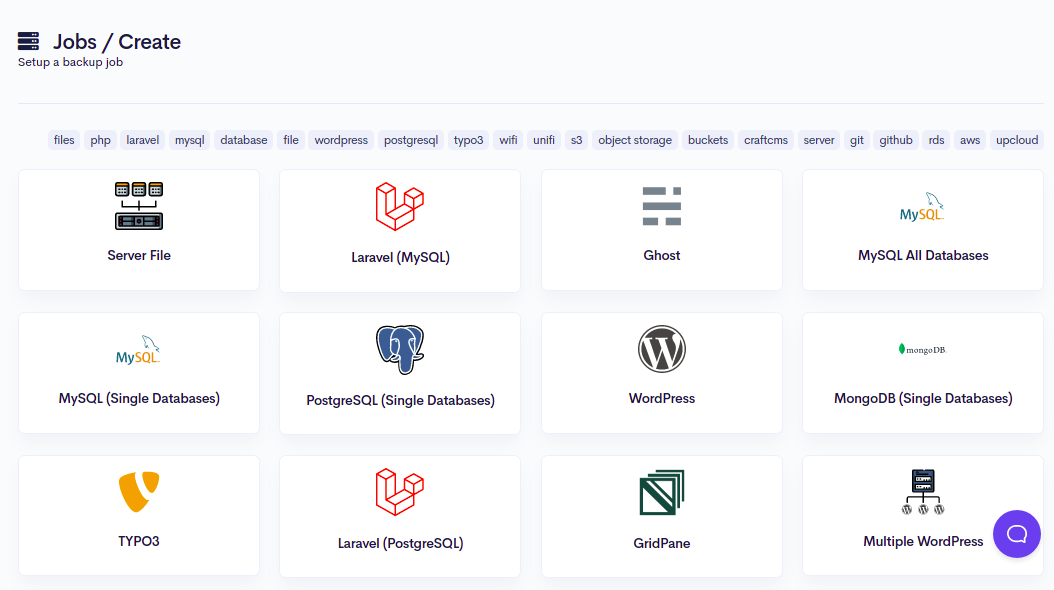This screenshot has height=590, width=1054.
Task: Filter by the postgresql tag
Action: pyautogui.click(x=411, y=140)
